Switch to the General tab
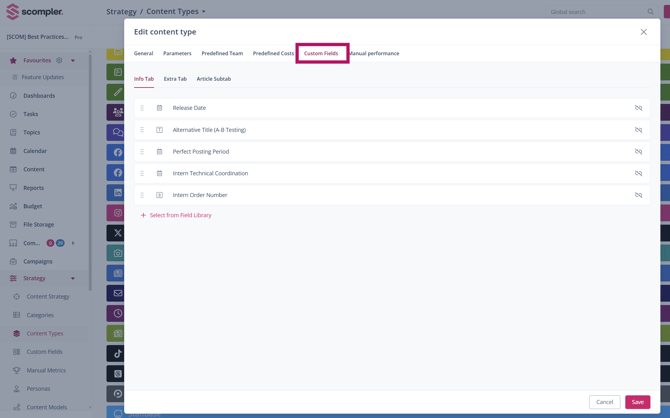 click(144, 53)
